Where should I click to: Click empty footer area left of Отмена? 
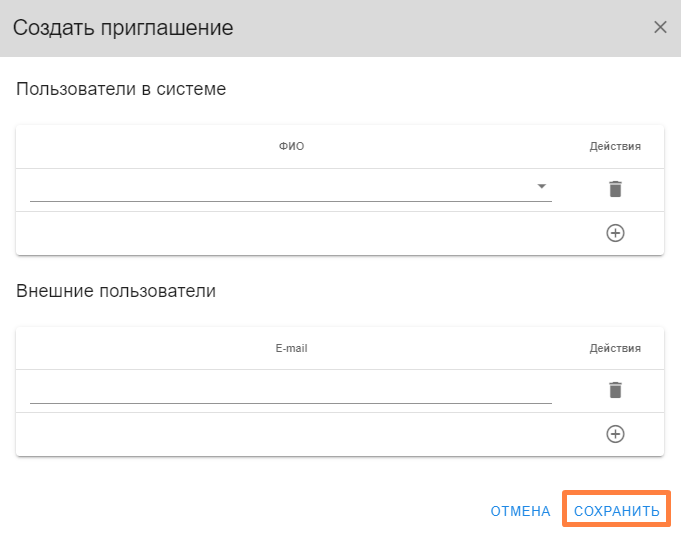[240, 511]
